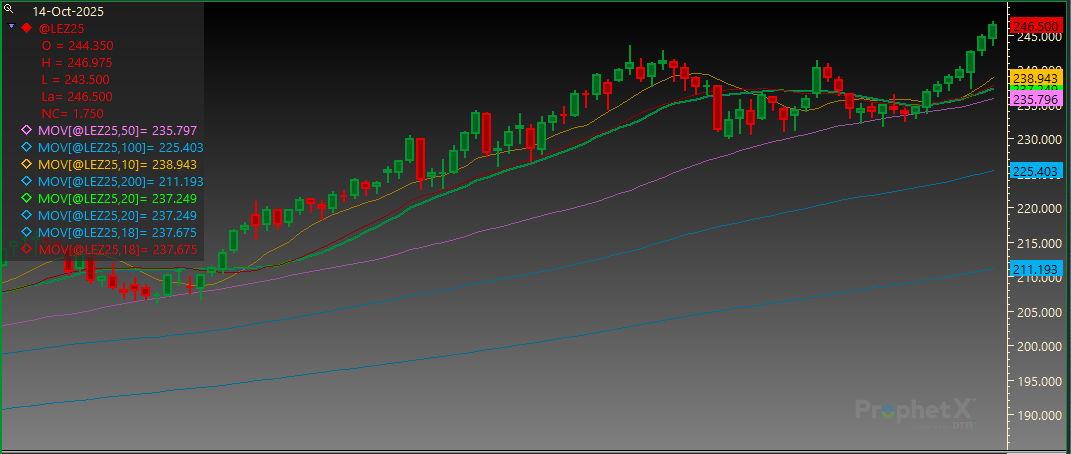Click the blue diamond for the 100-period MOV

27,148
